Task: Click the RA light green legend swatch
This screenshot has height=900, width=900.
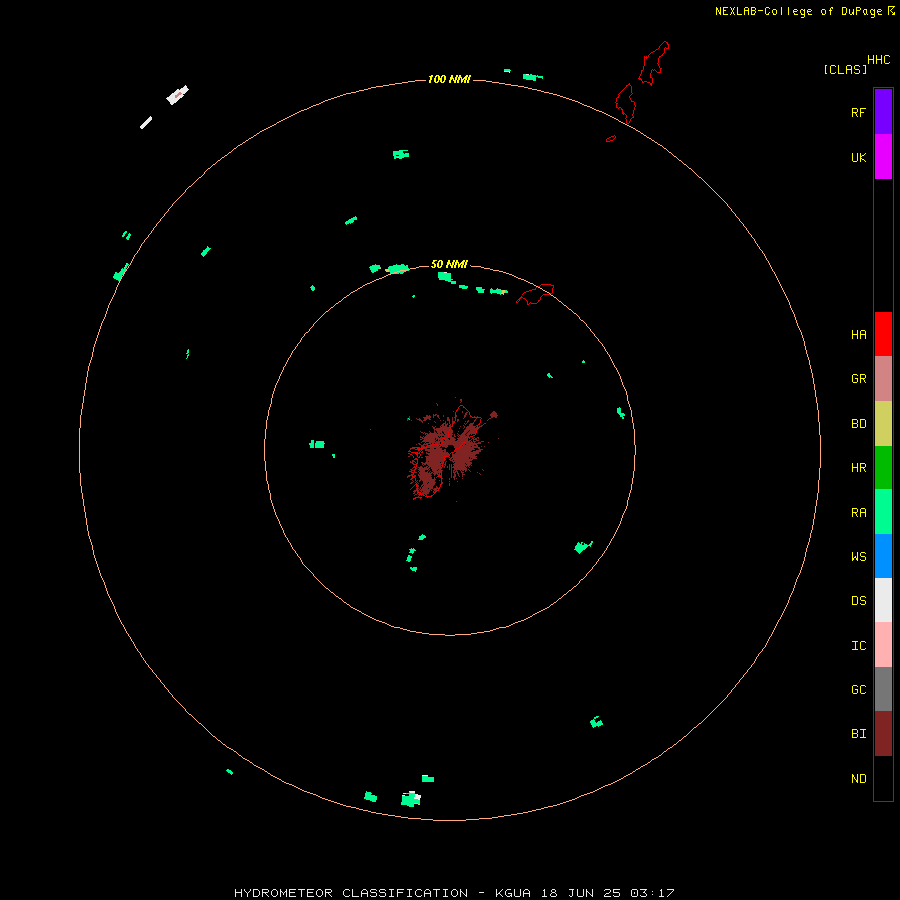Action: click(883, 512)
